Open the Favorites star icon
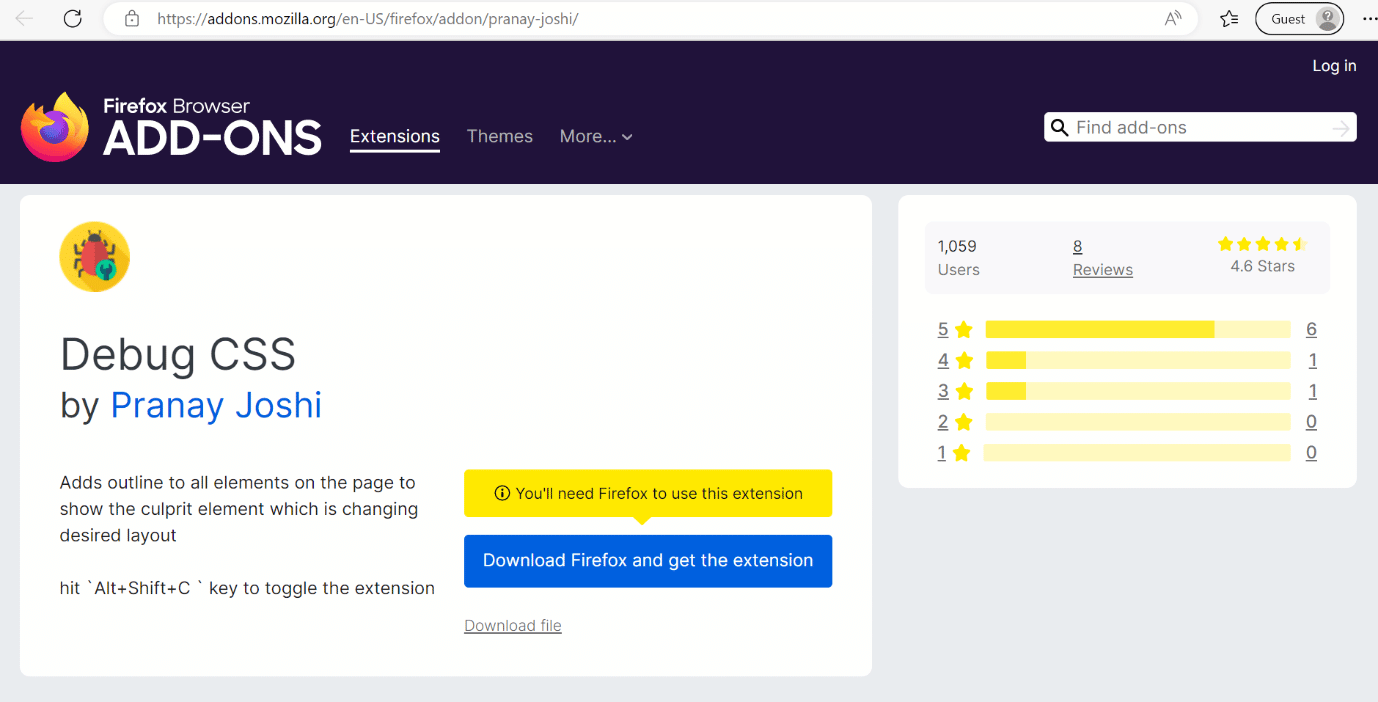Image resolution: width=1378 pixels, height=702 pixels. click(1229, 19)
